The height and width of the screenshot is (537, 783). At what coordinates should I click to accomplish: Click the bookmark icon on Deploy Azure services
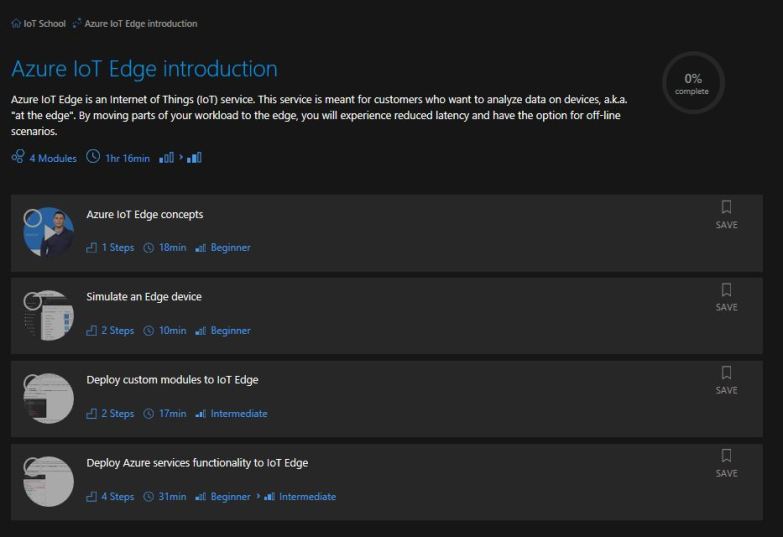(727, 456)
